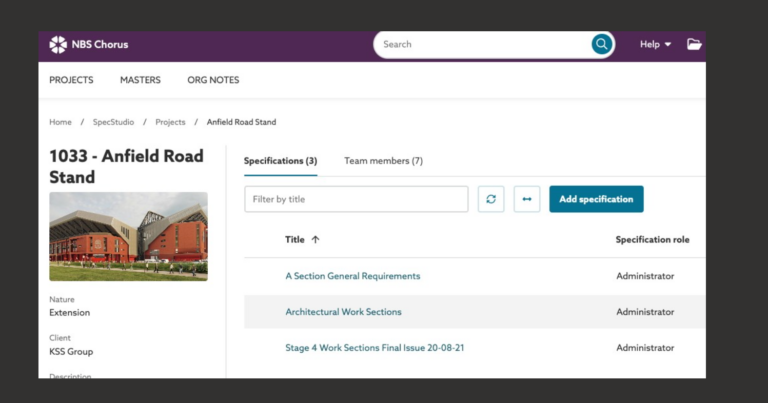The image size is (768, 403).
Task: Click the Filter by title field
Action: 356,199
